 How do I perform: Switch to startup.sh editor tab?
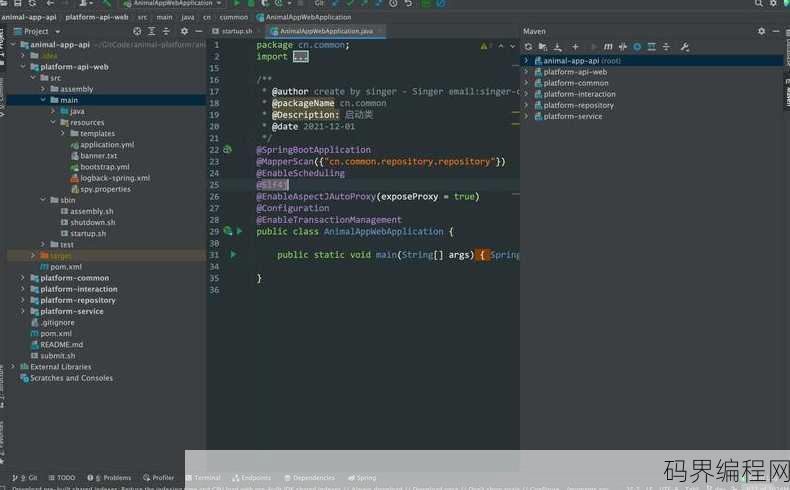(232, 31)
